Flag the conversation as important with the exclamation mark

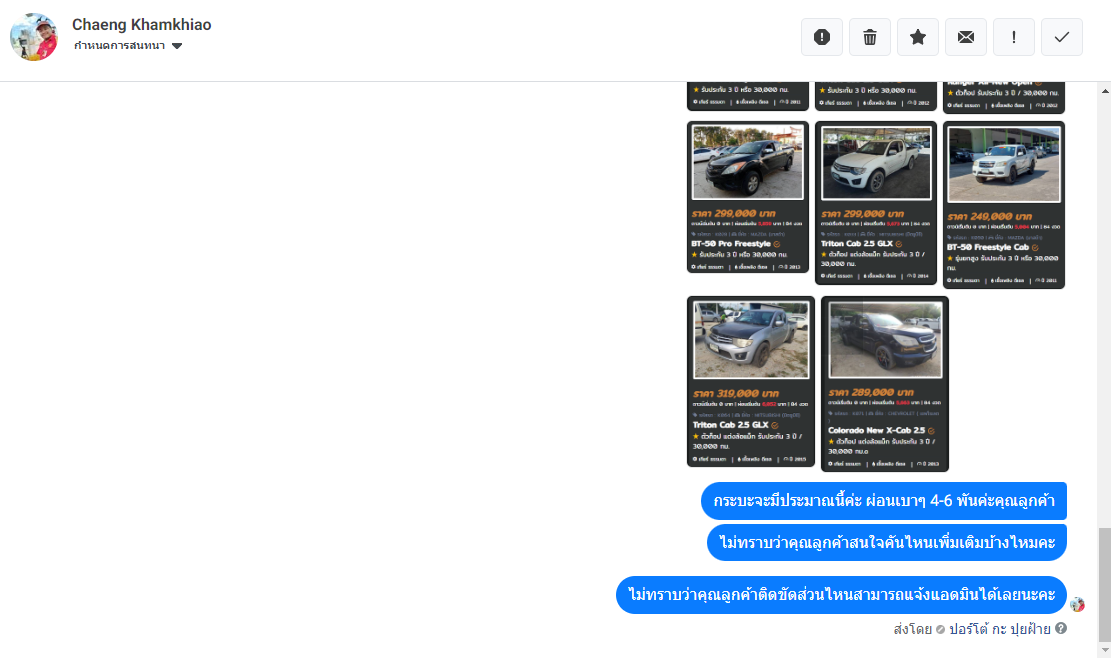[x=1014, y=37]
